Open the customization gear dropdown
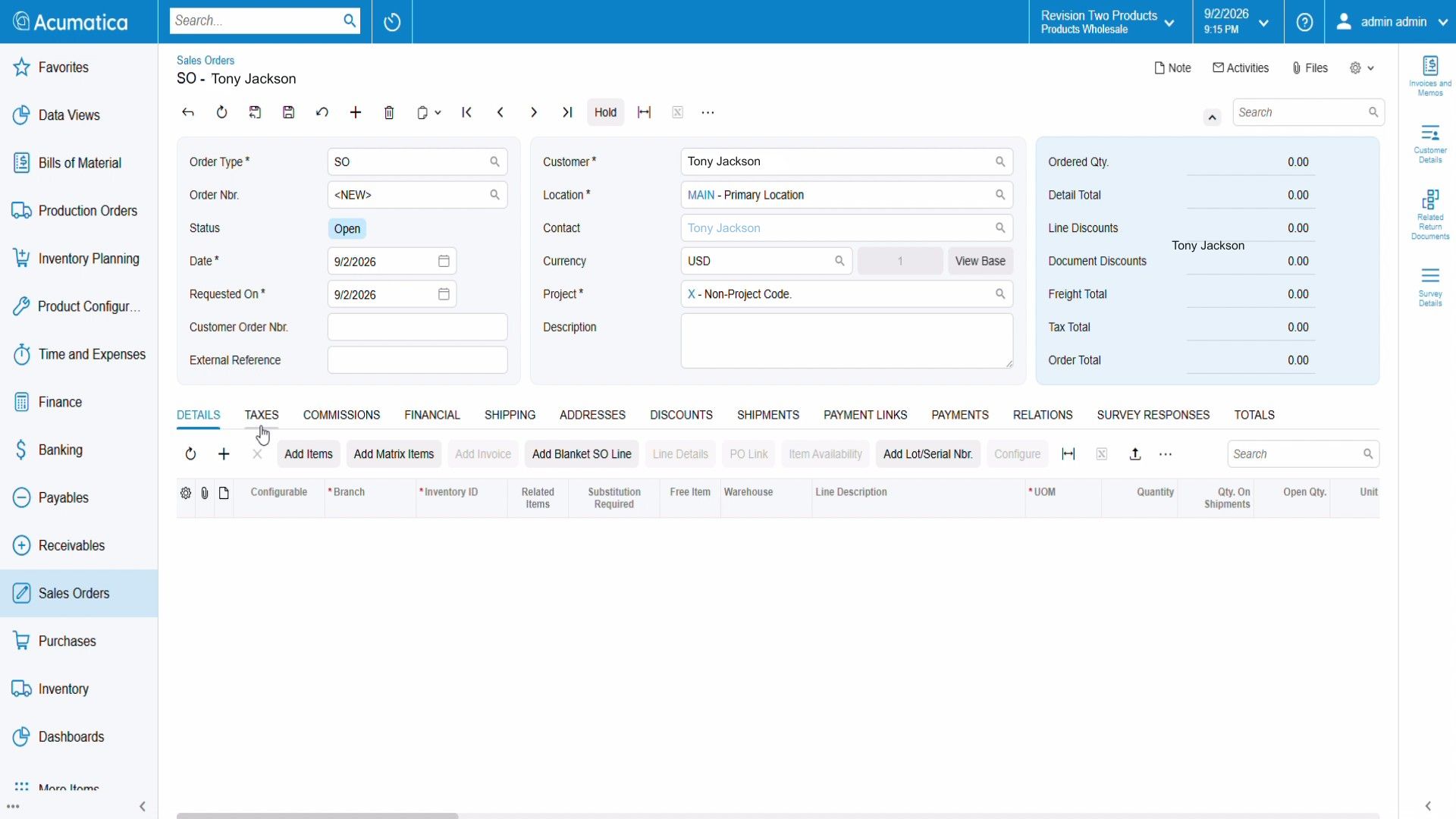 (1362, 68)
